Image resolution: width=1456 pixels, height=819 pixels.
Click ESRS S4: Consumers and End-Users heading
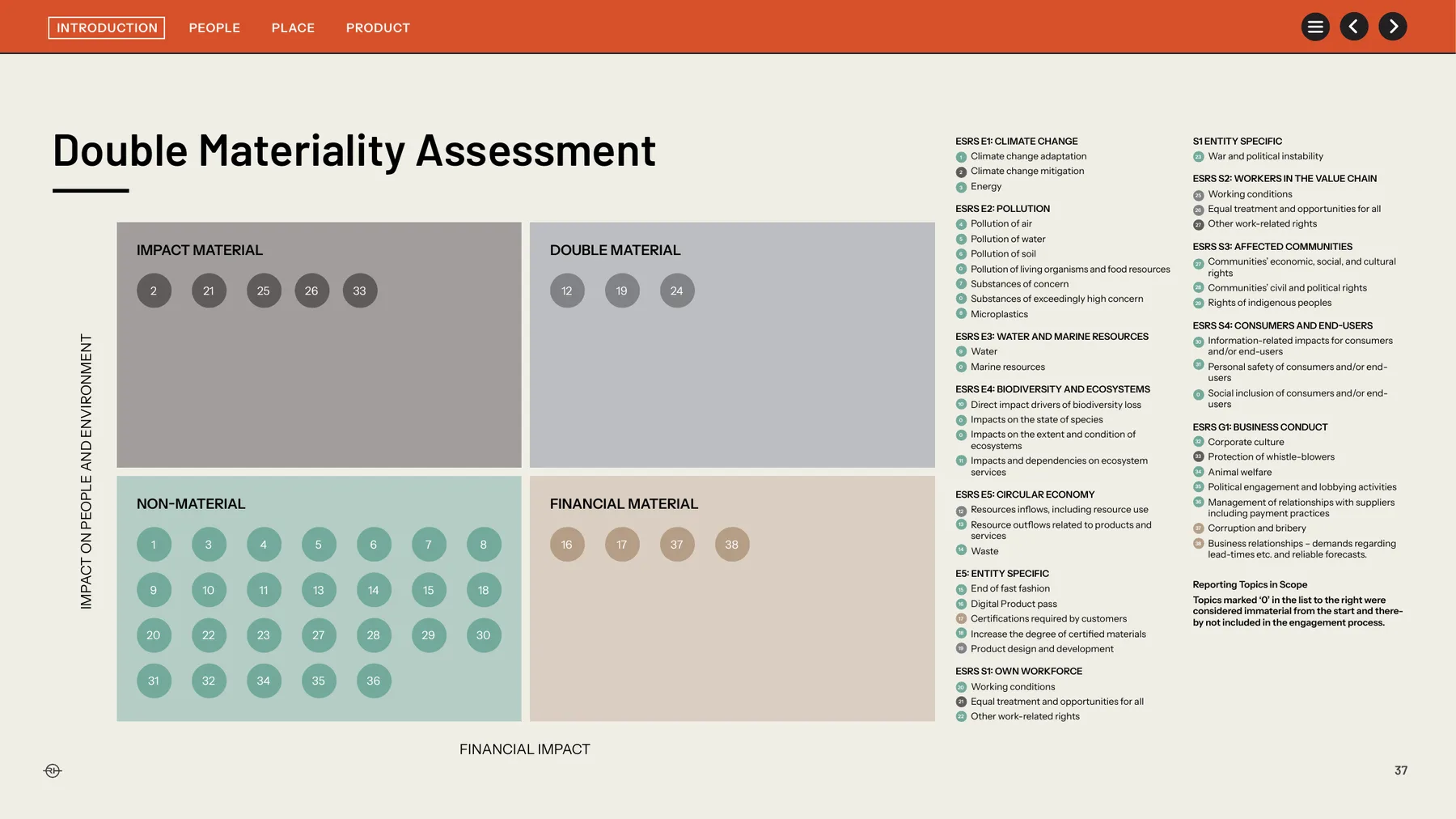click(1283, 325)
